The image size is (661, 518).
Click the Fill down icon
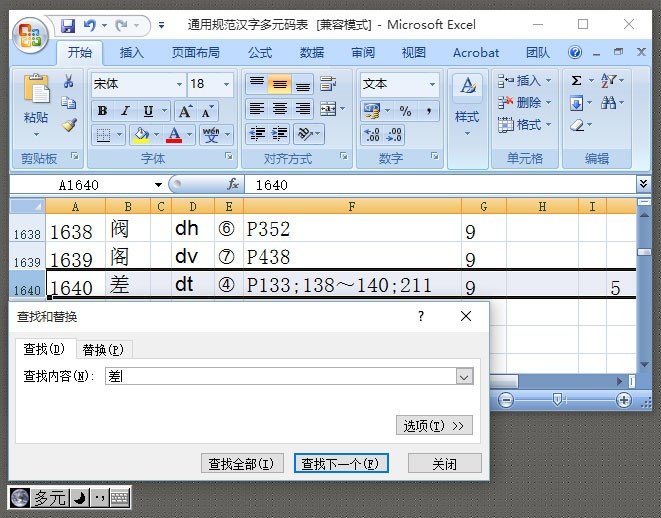576,102
